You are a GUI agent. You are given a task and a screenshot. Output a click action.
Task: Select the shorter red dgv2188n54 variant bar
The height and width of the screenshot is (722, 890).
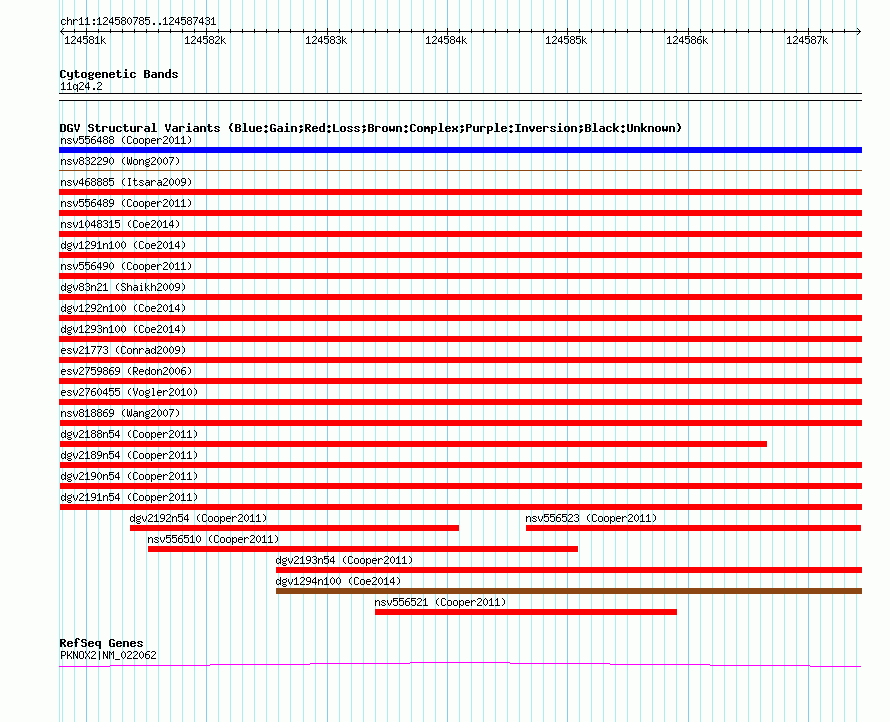click(x=413, y=444)
